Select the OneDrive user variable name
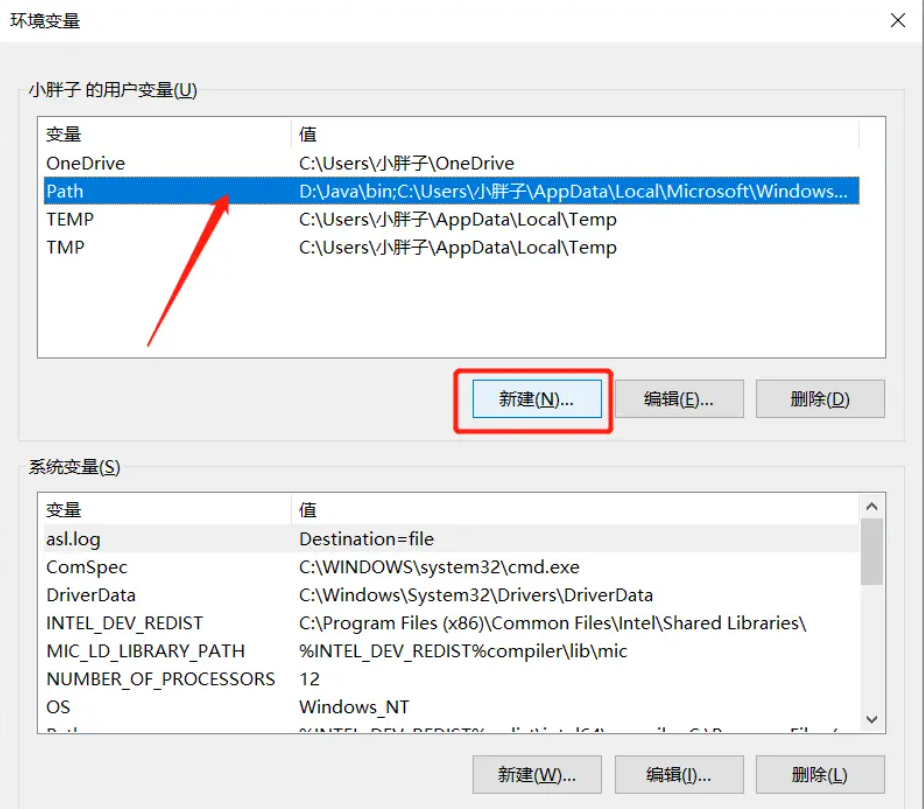 85,163
